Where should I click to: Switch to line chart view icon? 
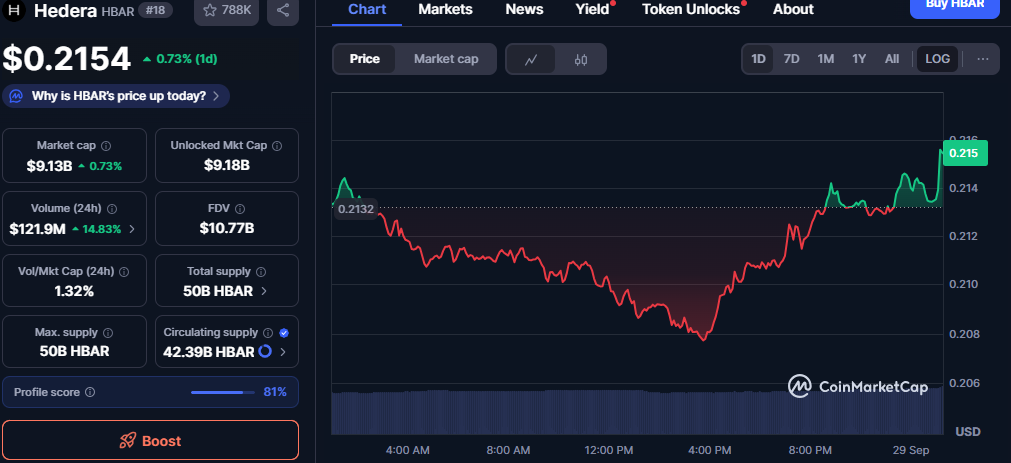tap(531, 59)
